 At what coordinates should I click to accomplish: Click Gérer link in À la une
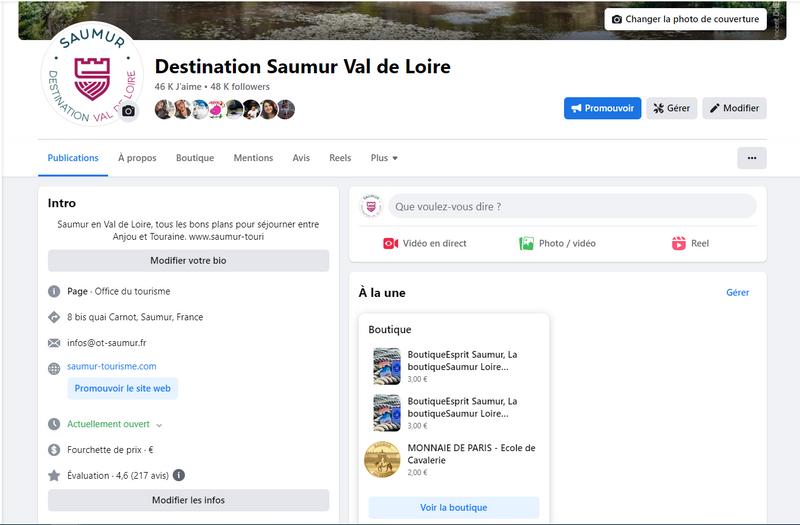point(737,293)
